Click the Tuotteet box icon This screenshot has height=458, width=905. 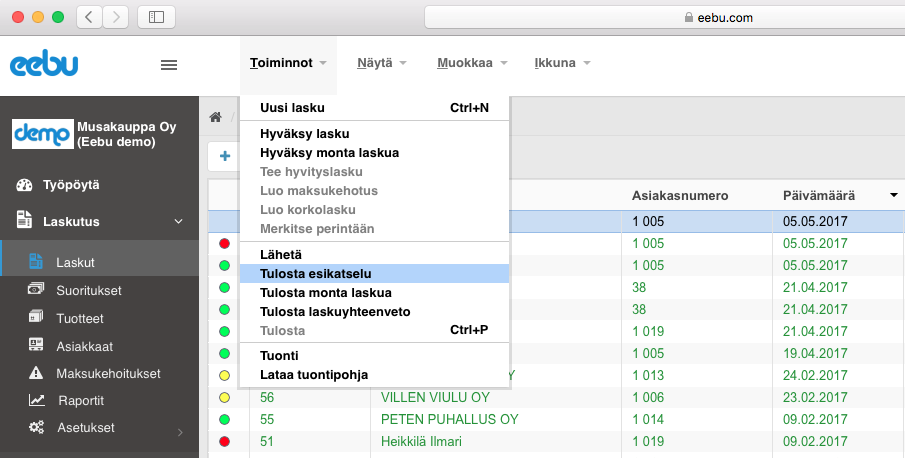coord(36,316)
